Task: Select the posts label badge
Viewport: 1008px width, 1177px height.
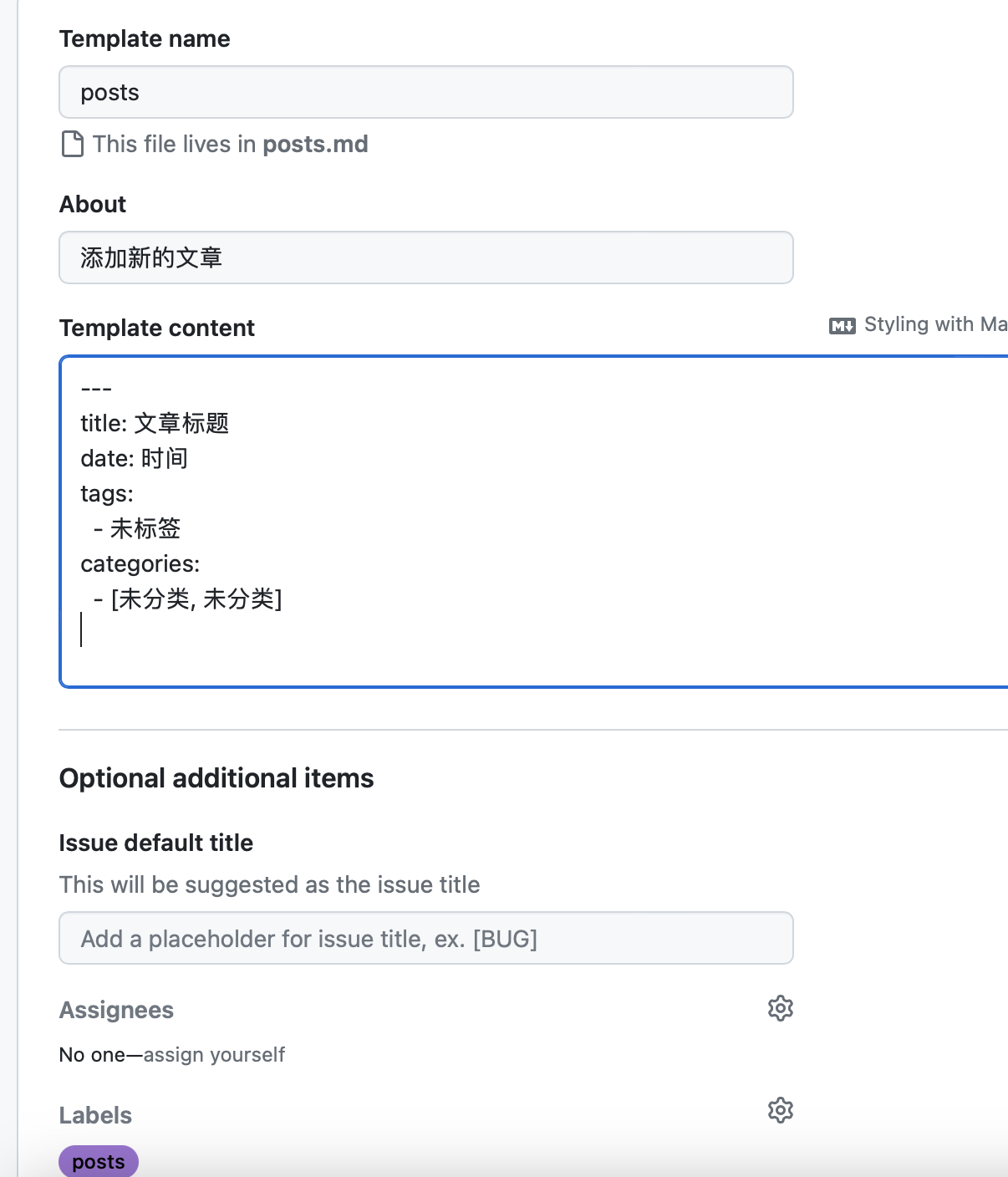Action: (98, 1161)
